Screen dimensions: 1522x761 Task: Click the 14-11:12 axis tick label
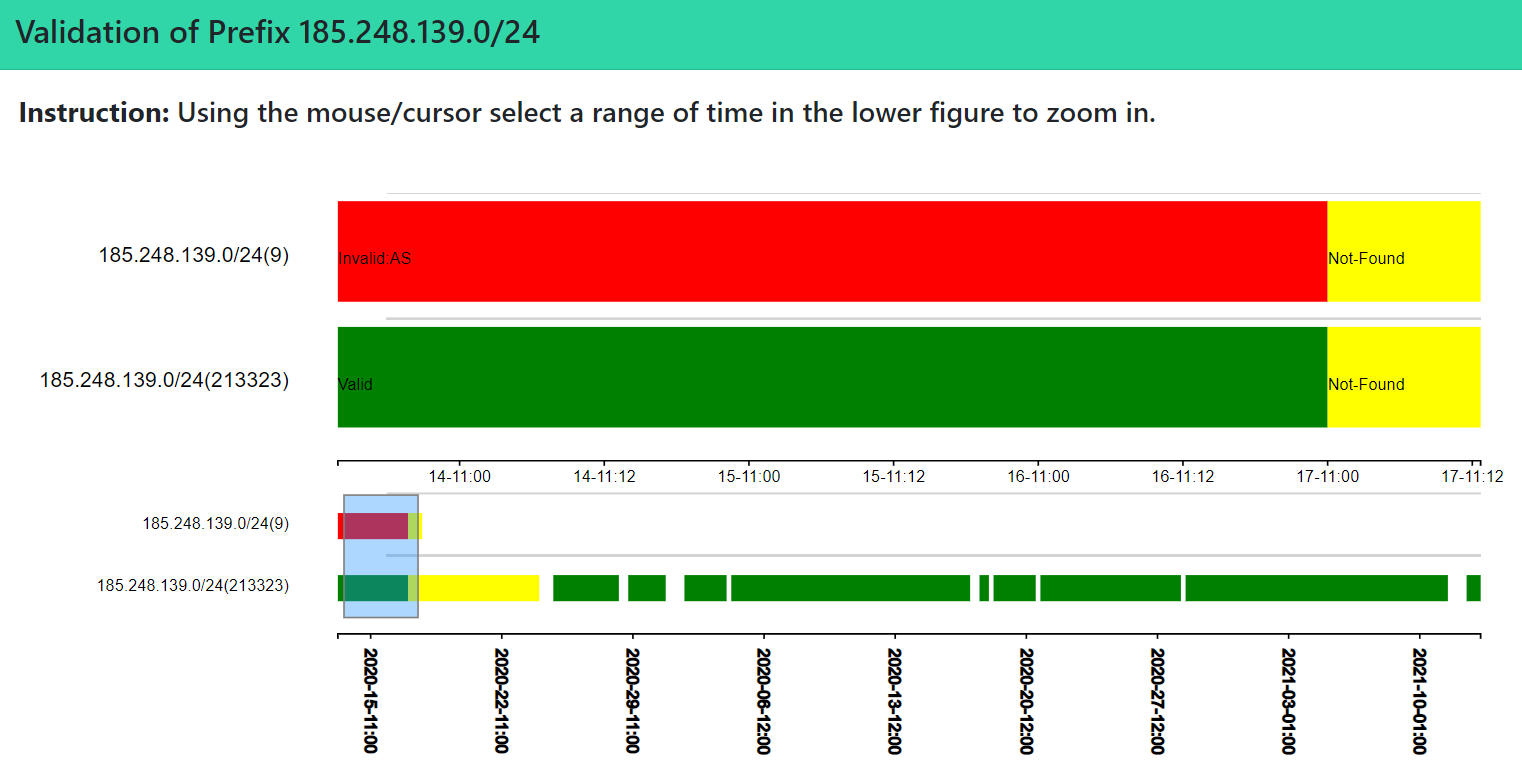point(605,477)
